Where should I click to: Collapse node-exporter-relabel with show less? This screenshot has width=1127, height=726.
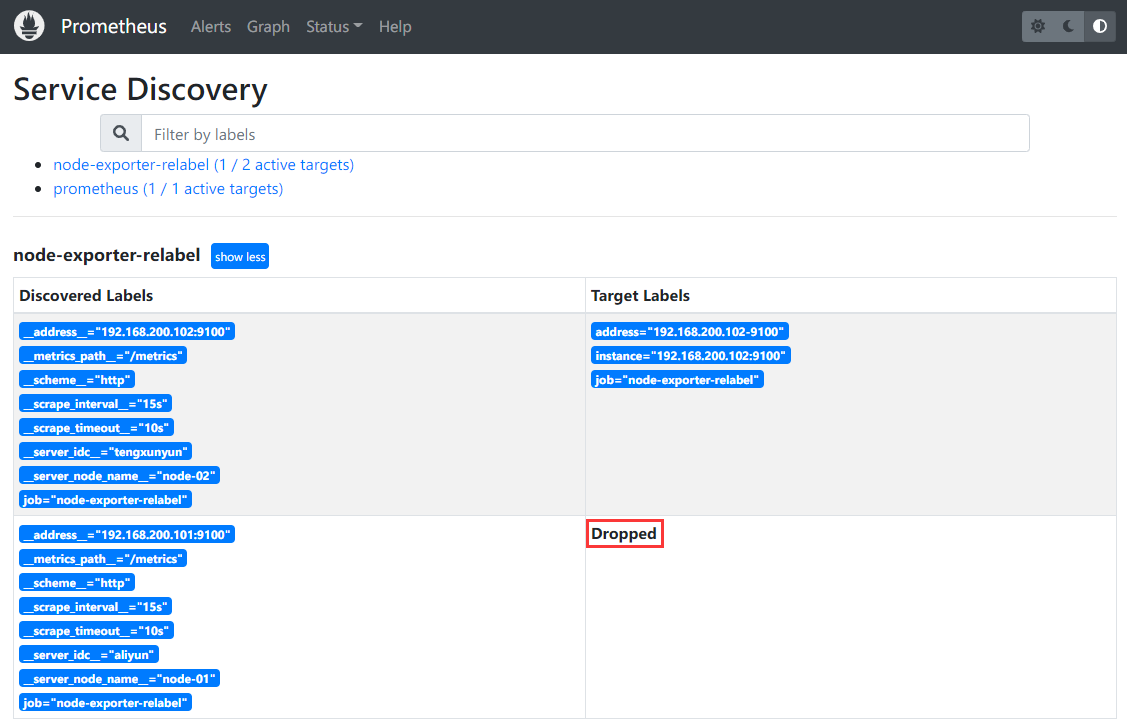240,257
